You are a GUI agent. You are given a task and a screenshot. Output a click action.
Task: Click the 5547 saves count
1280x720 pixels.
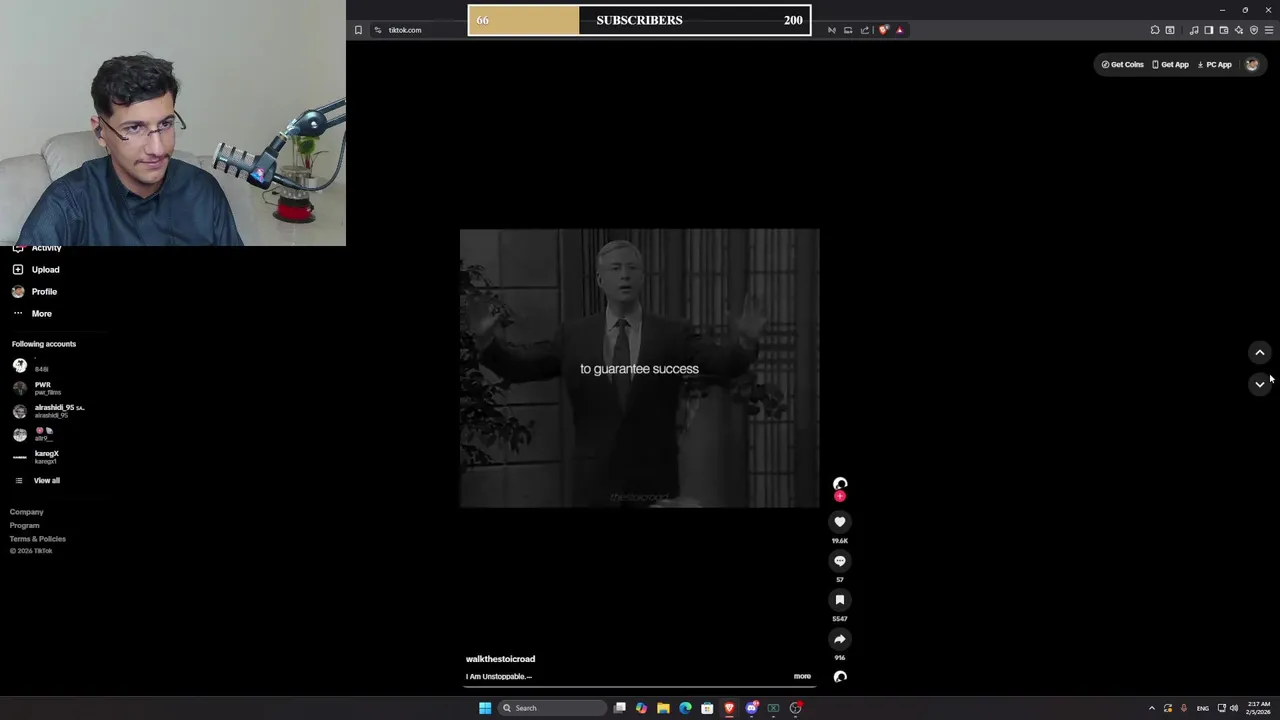pyautogui.click(x=840, y=619)
